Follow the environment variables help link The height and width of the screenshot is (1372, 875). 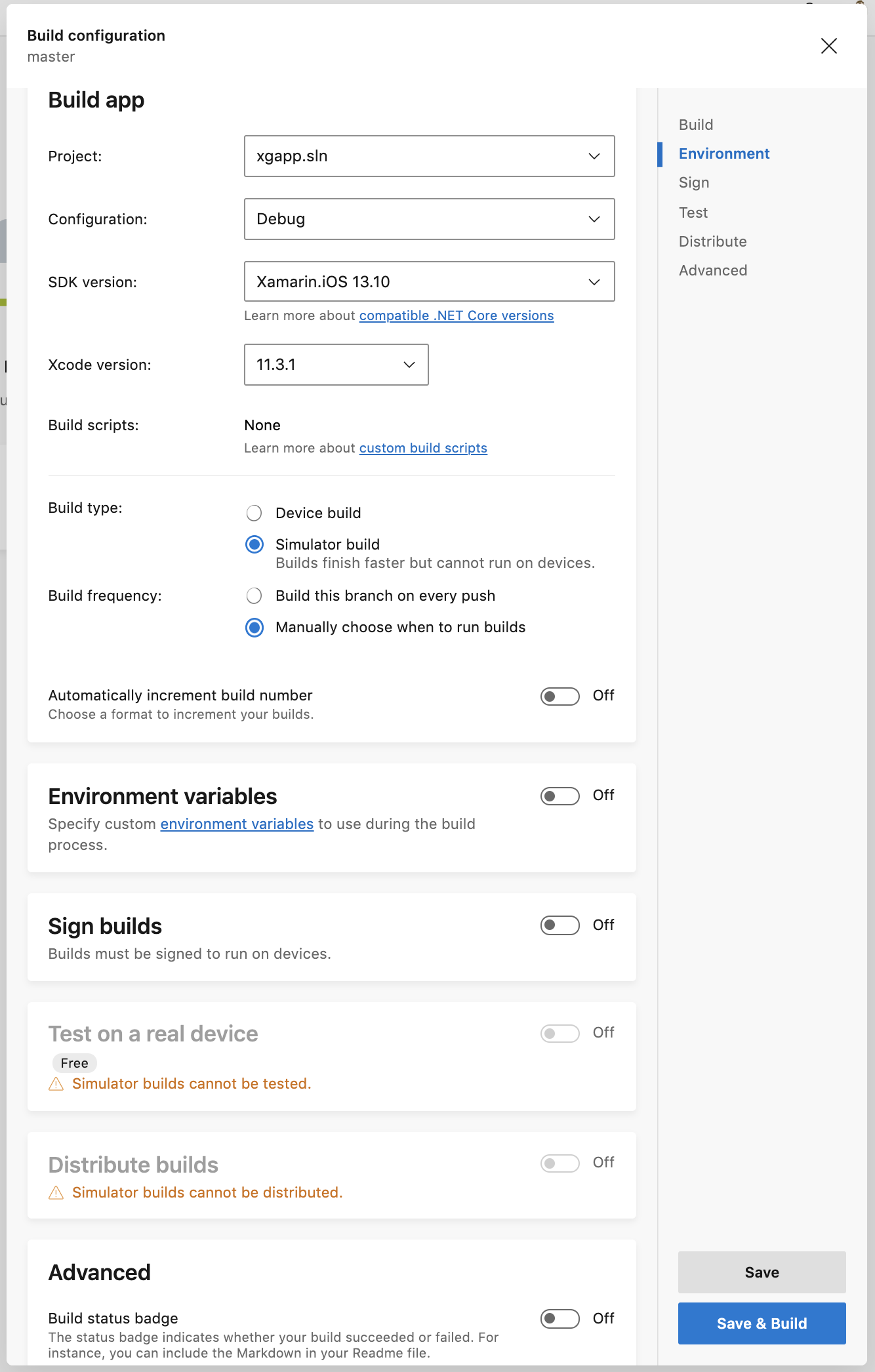[x=237, y=824]
